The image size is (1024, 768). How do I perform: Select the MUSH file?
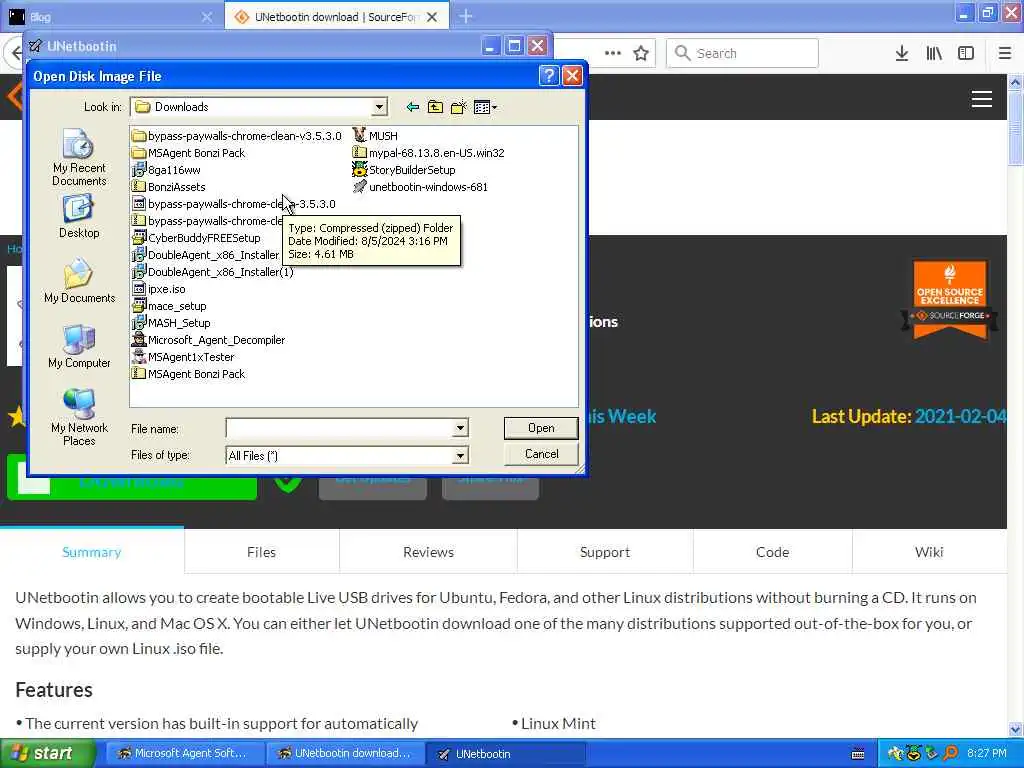click(x=375, y=136)
